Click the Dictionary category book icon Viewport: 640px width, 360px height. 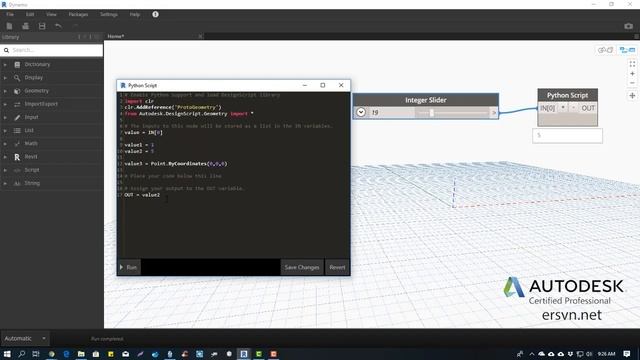[17, 64]
